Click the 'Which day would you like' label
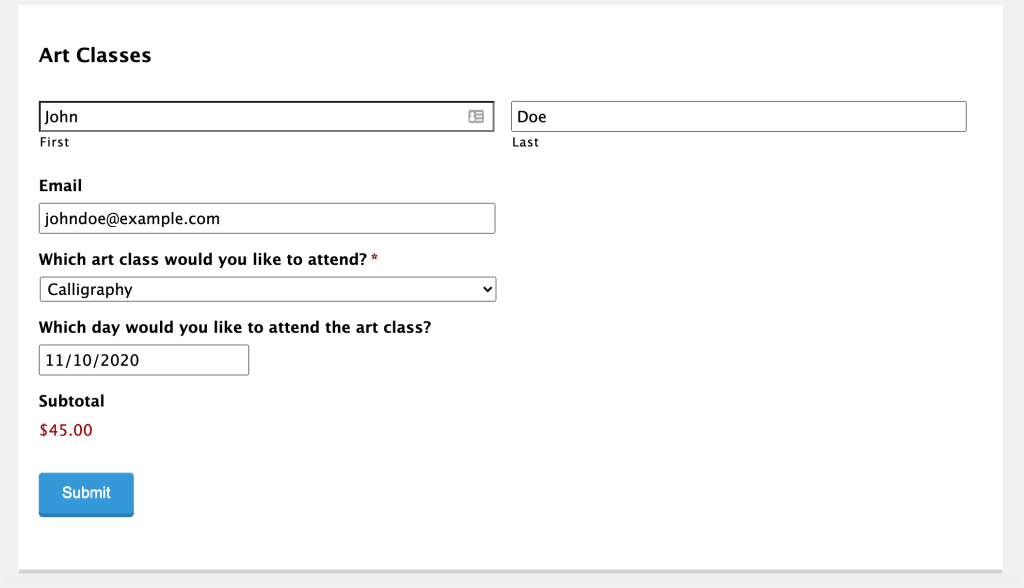Viewport: 1024px width, 588px height. (x=234, y=327)
